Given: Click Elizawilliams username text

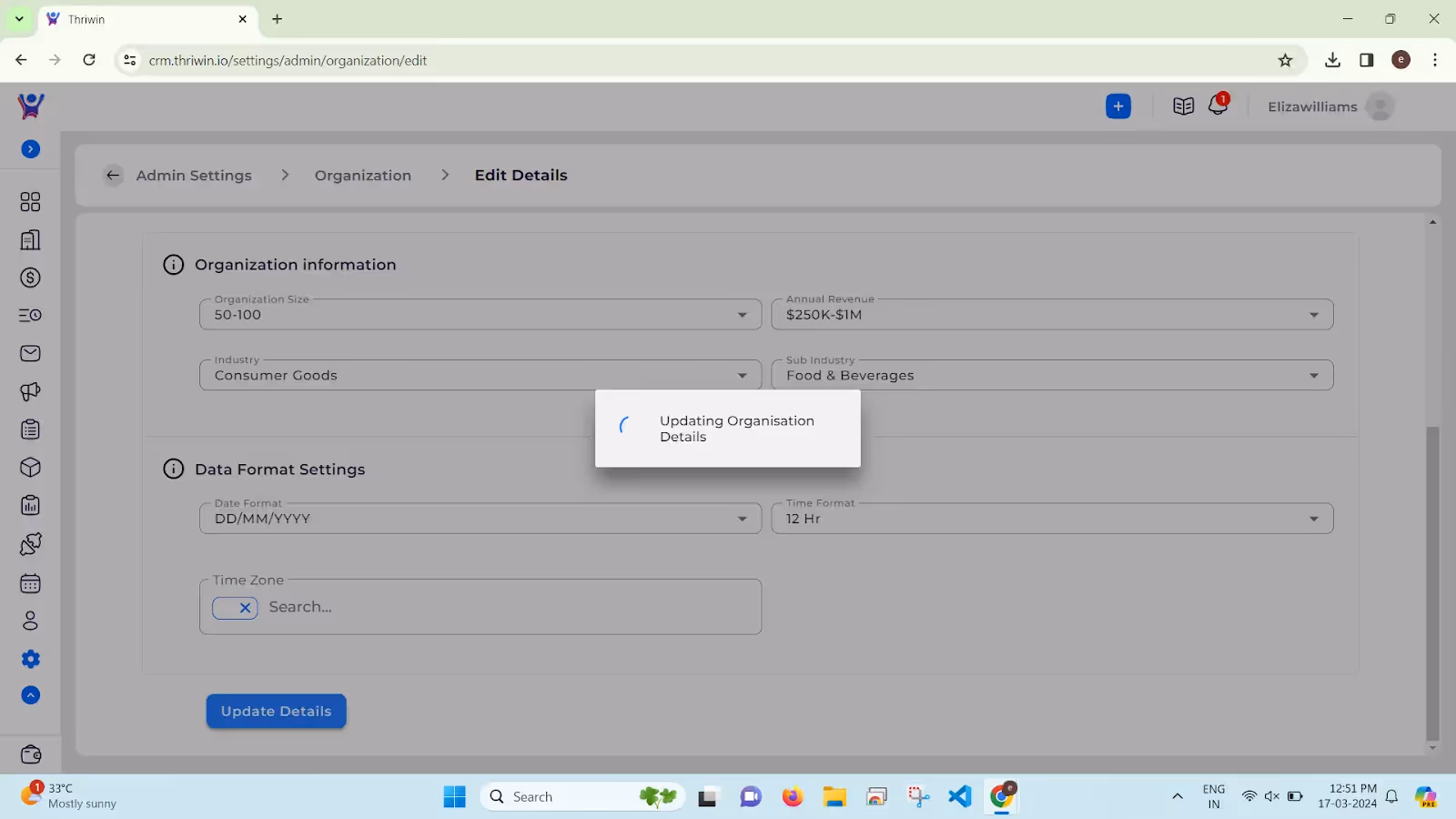Looking at the screenshot, I should tap(1312, 106).
